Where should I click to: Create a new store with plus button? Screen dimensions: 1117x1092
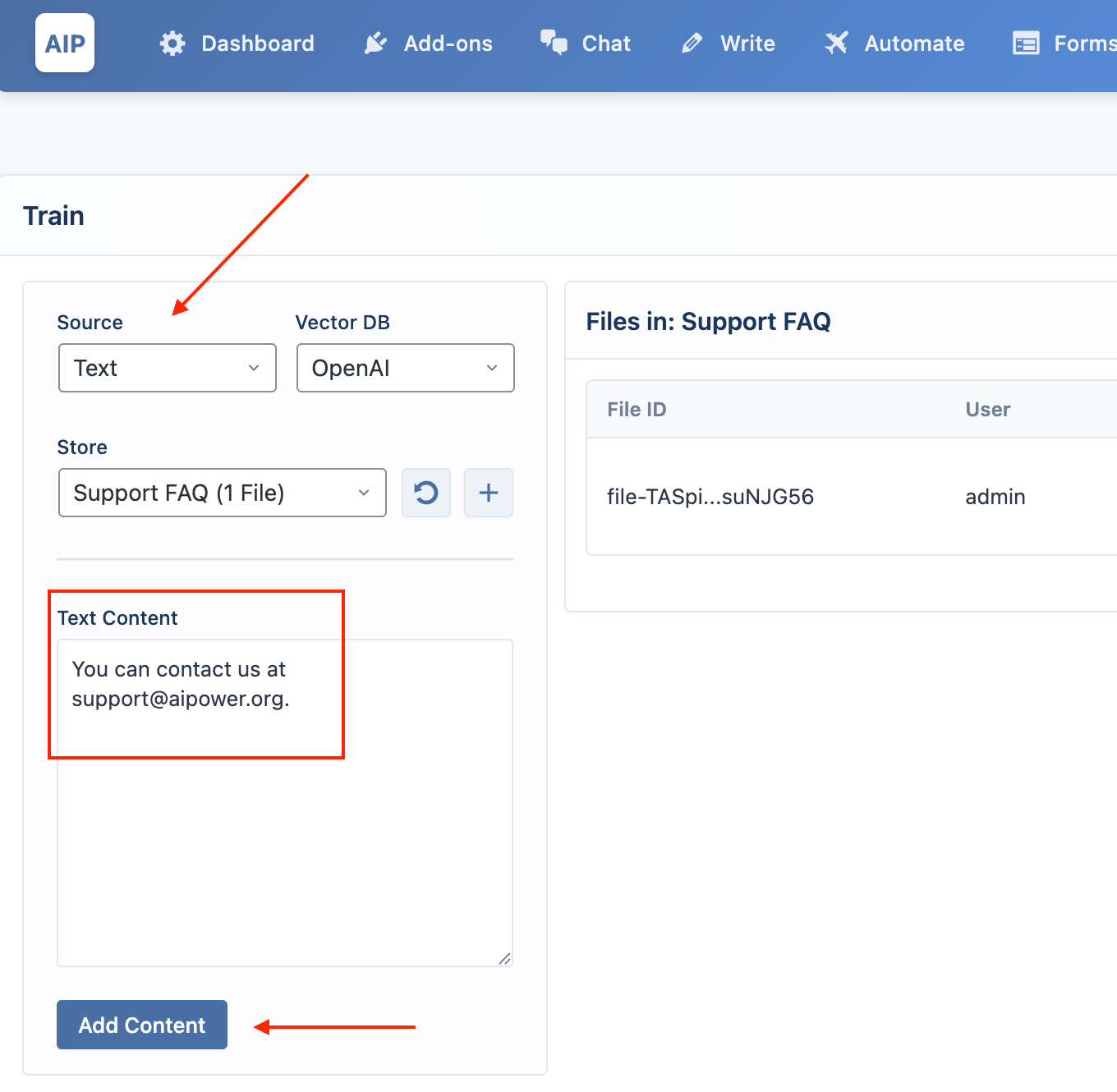point(489,493)
